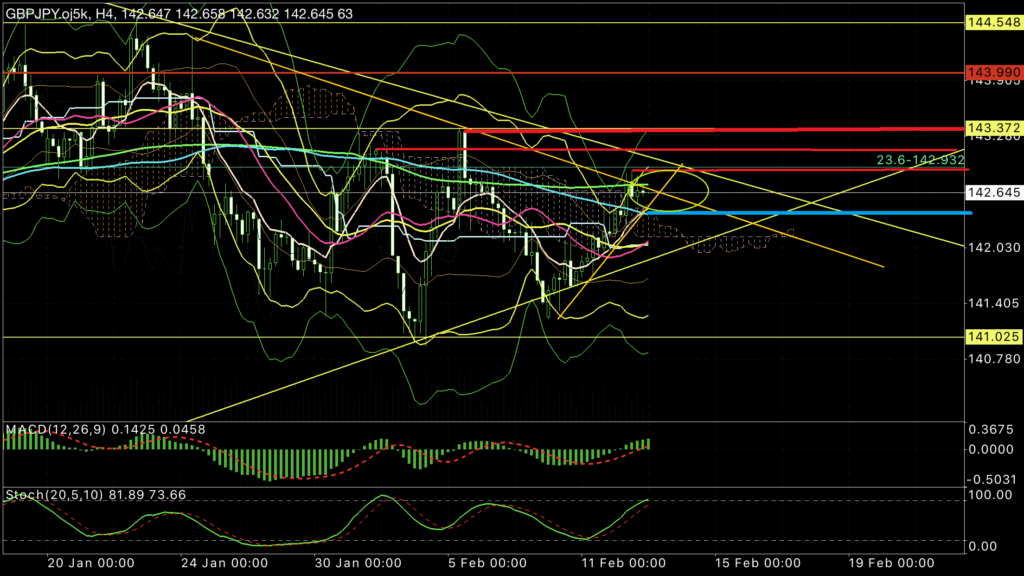Screen dimensions: 1024x576
Task: Click the current price label 142.645
Action: [994, 193]
